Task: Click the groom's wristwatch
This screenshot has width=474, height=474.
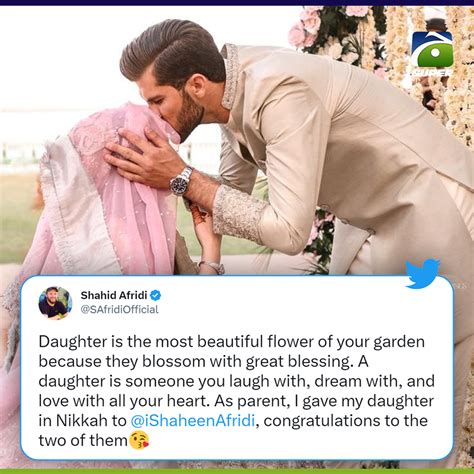Action: (x=181, y=182)
